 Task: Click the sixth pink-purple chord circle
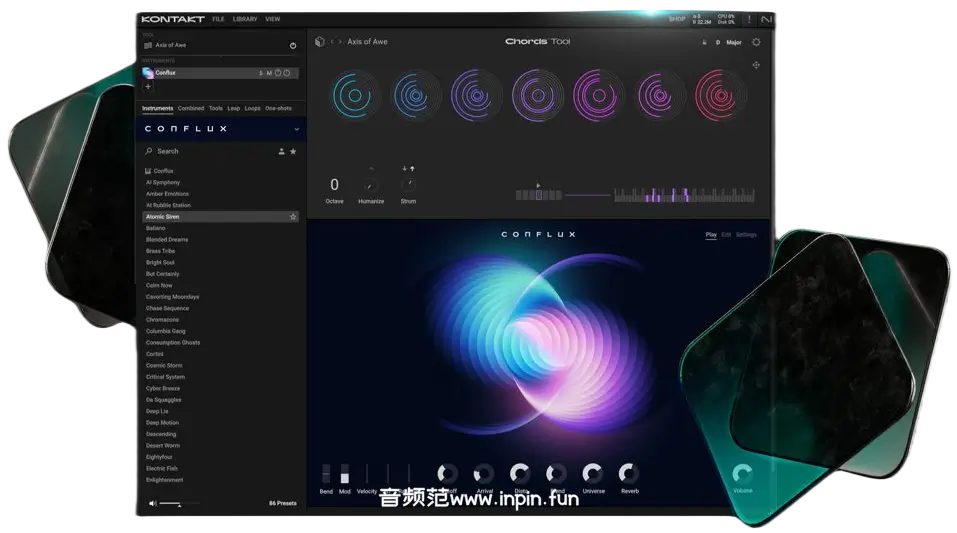tap(659, 96)
